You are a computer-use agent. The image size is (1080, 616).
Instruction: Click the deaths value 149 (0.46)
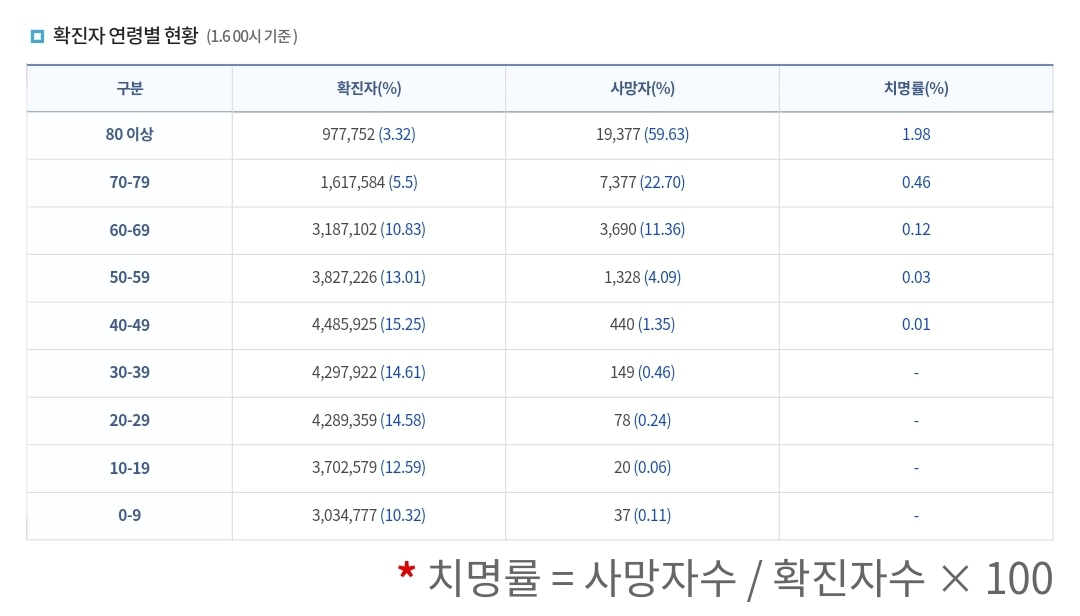tap(642, 373)
